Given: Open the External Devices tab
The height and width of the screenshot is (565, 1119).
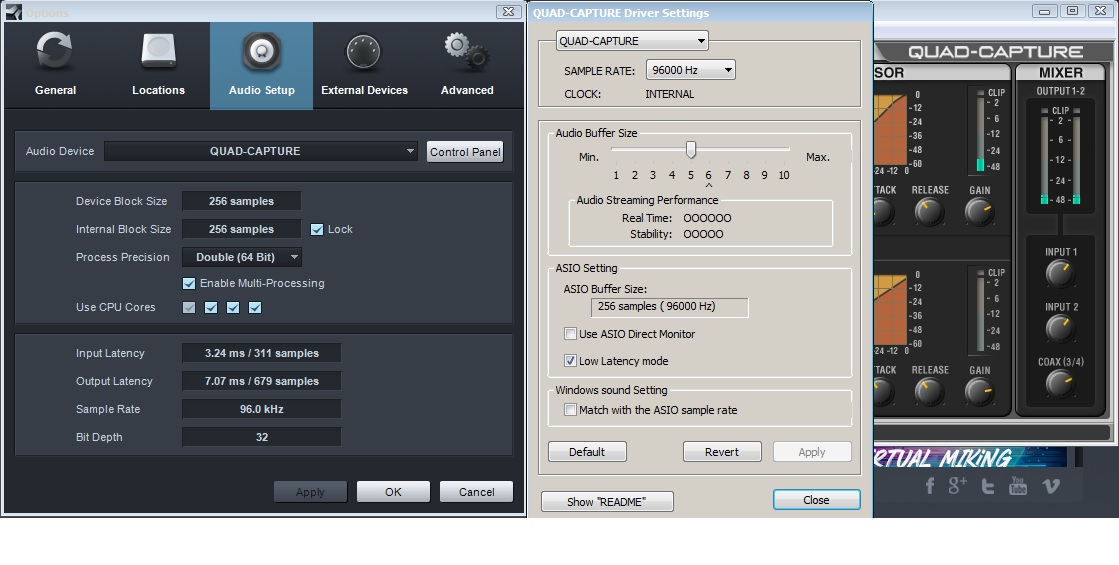Looking at the screenshot, I should click(364, 66).
